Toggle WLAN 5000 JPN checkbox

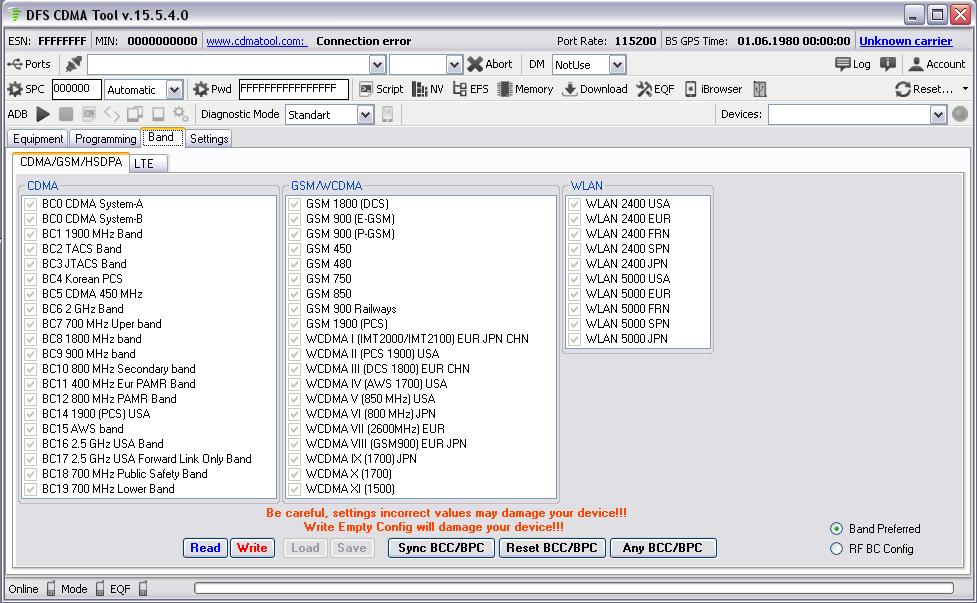[574, 339]
